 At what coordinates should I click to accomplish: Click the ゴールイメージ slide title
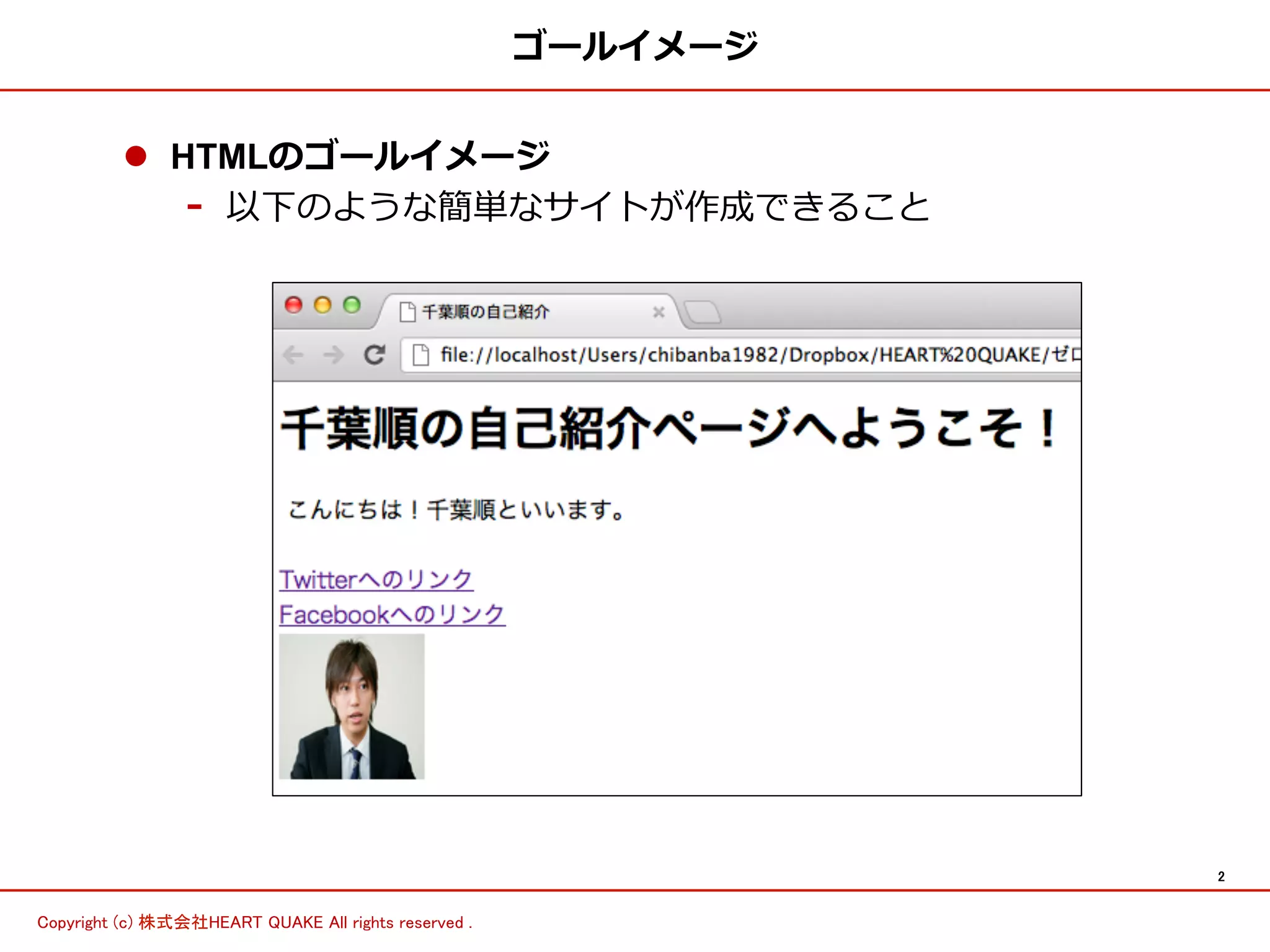[x=634, y=46]
